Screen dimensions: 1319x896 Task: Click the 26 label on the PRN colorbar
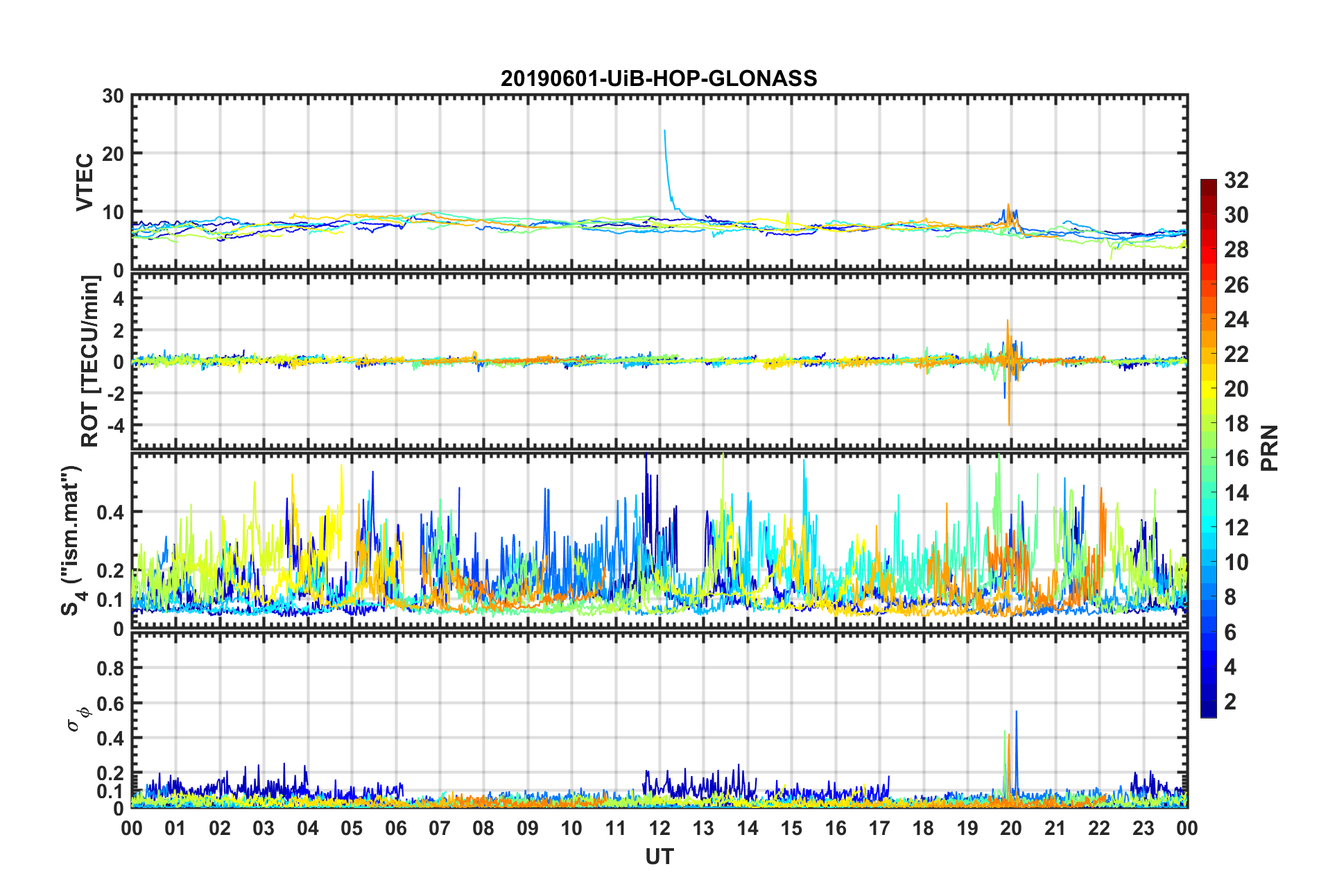[x=1236, y=285]
